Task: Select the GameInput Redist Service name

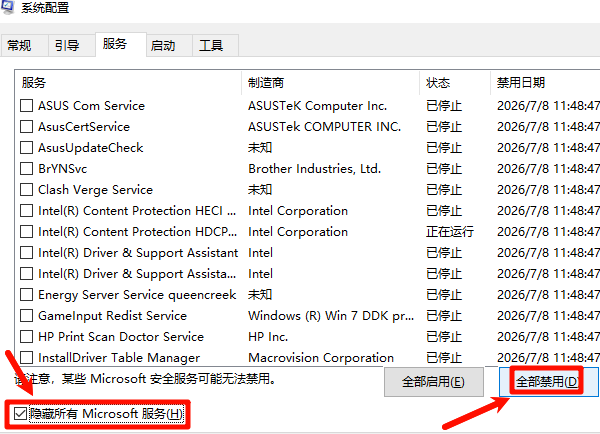Action: (x=112, y=316)
